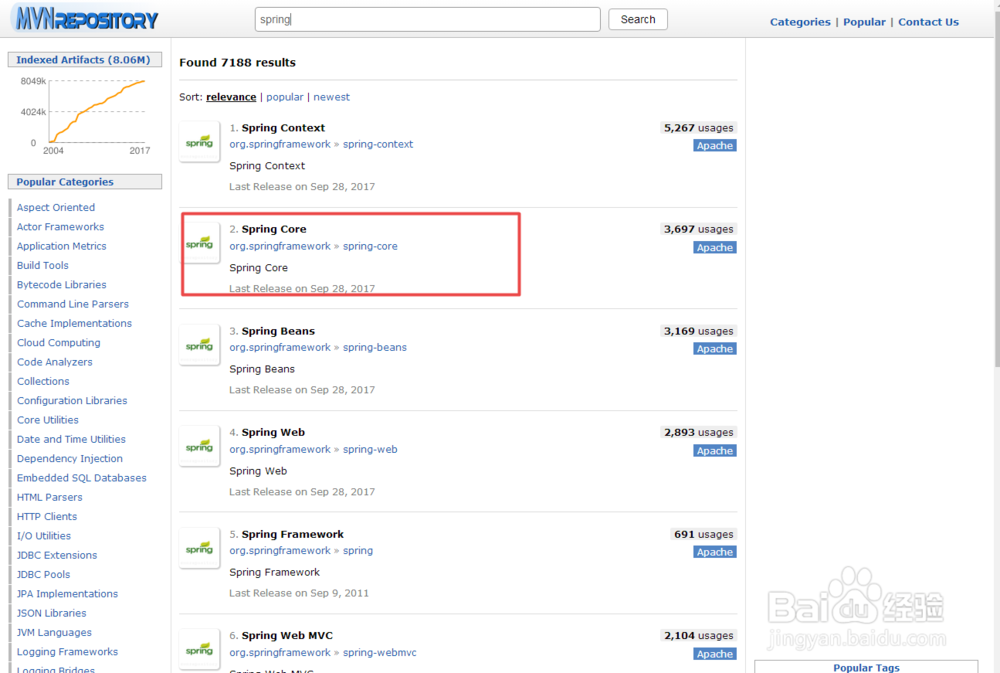The image size is (1000, 673).
Task: Click the indexed artifacts growth chart
Action: coord(84,115)
